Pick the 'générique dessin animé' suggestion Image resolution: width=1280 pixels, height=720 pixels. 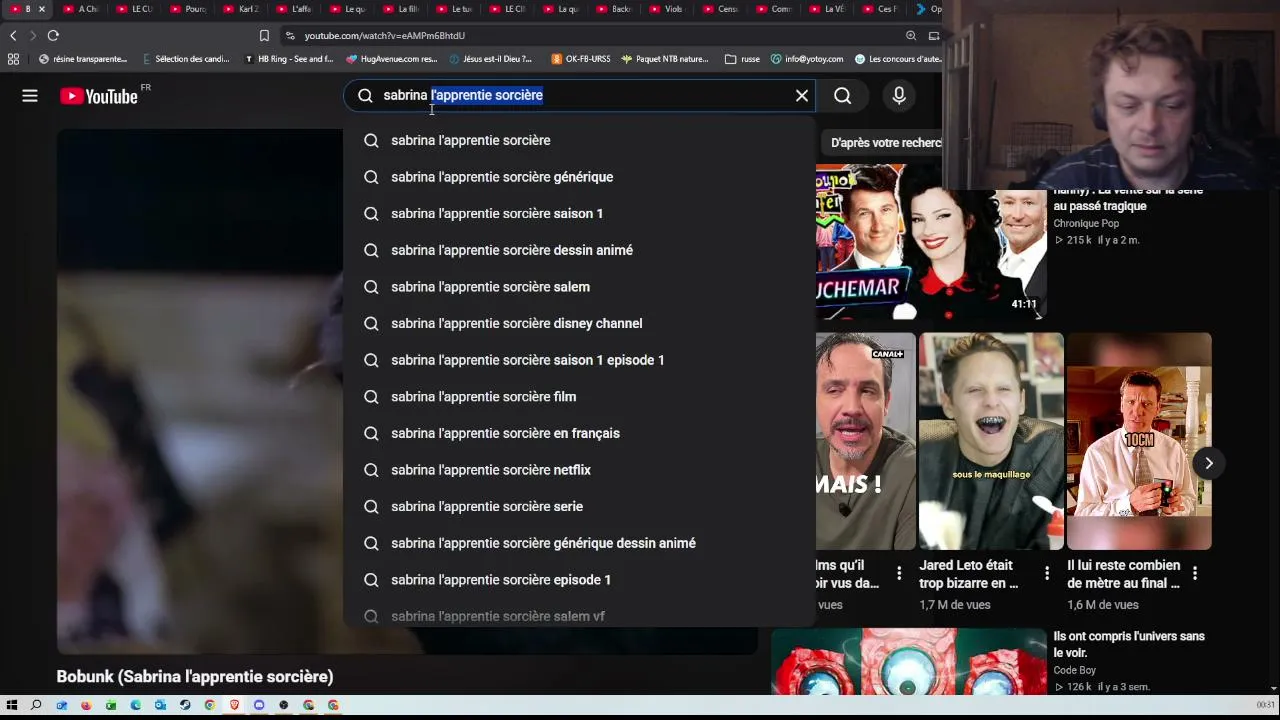(579, 543)
